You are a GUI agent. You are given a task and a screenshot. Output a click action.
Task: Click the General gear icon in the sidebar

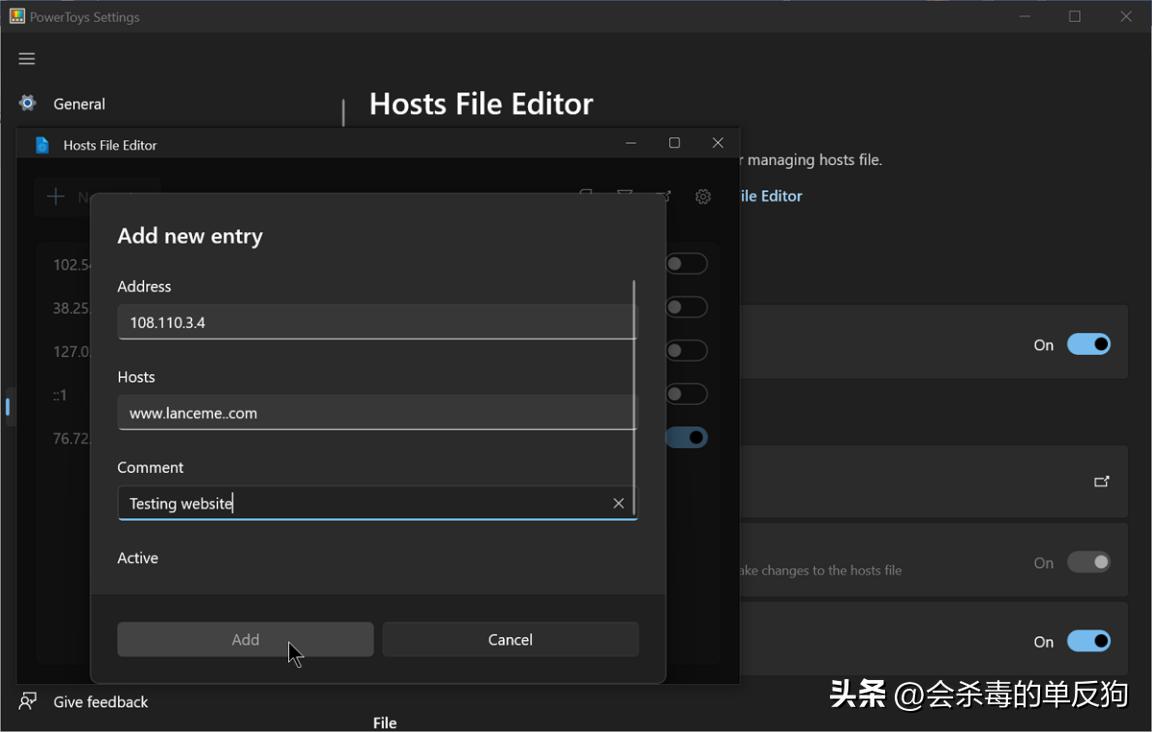[x=28, y=104]
